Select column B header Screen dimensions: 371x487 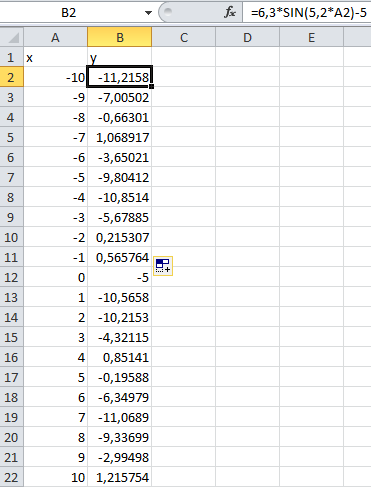(x=120, y=37)
